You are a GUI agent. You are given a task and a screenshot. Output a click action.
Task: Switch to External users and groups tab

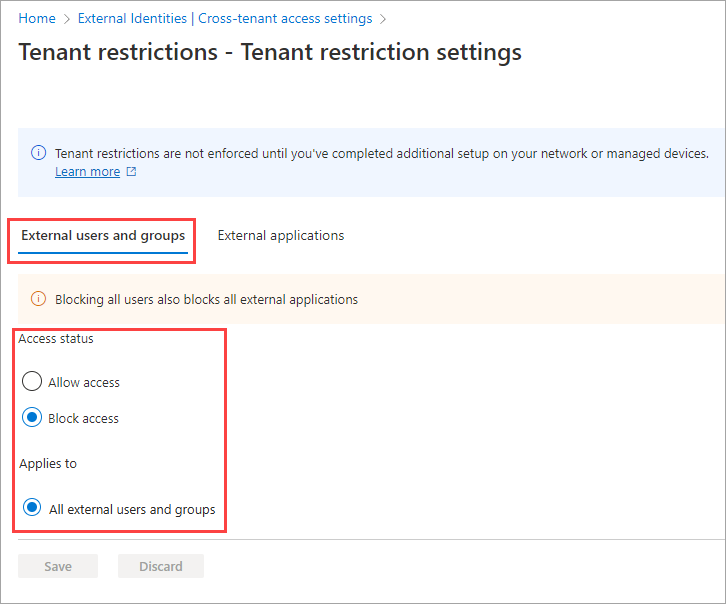(x=103, y=236)
